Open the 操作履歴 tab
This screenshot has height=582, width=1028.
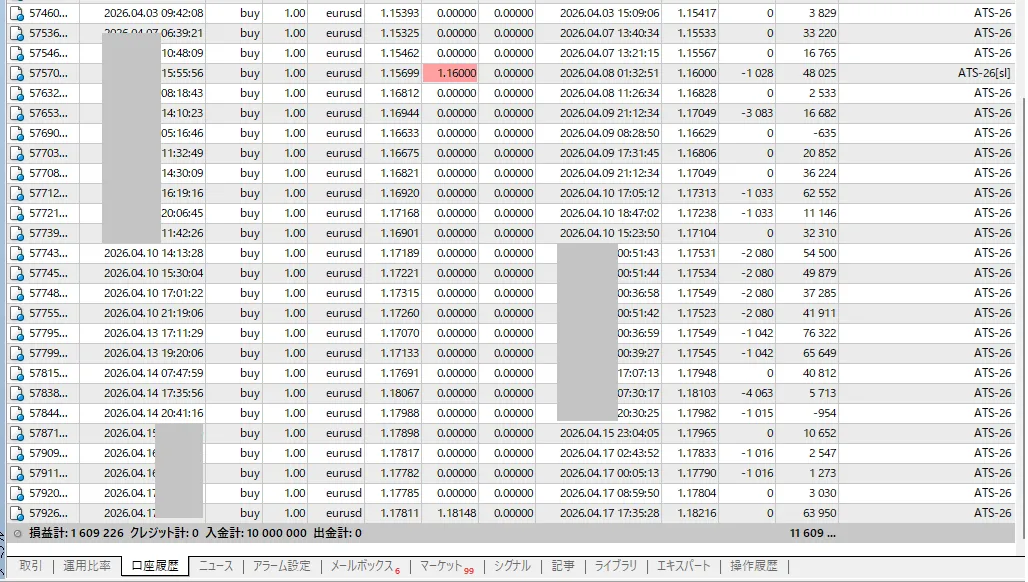pos(754,566)
